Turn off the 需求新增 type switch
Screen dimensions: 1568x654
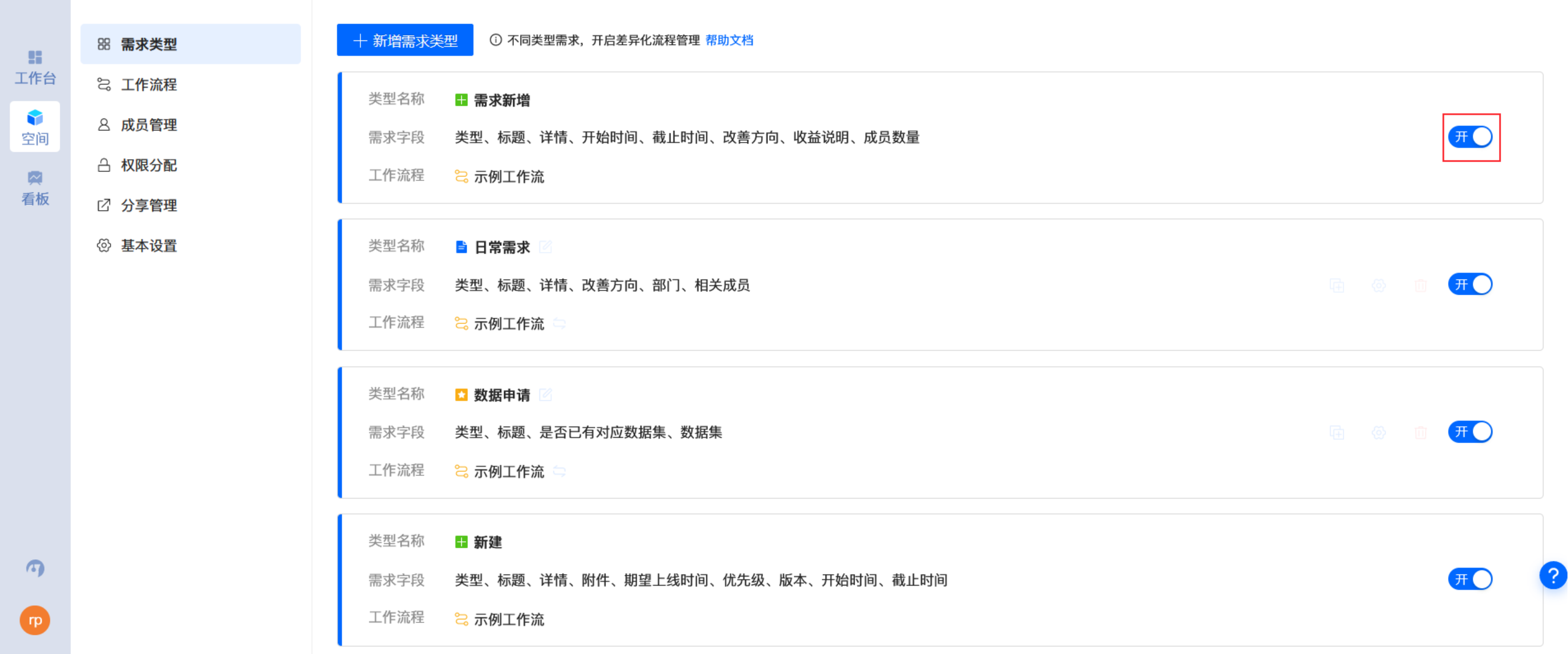pyautogui.click(x=1471, y=137)
